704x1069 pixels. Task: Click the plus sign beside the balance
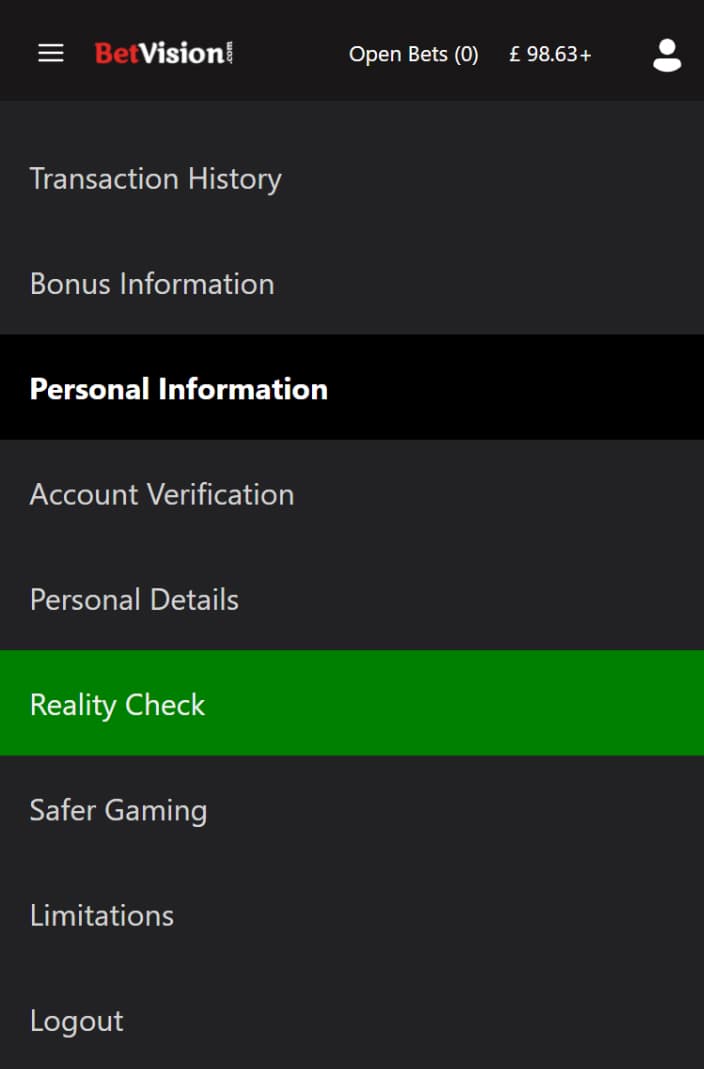click(585, 55)
